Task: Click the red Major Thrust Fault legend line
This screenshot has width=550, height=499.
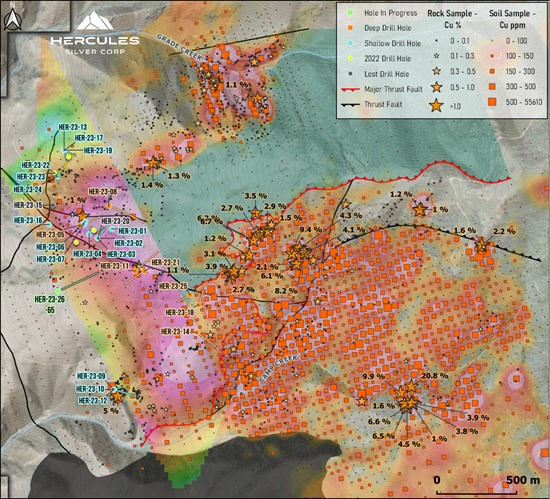Action: (350, 89)
